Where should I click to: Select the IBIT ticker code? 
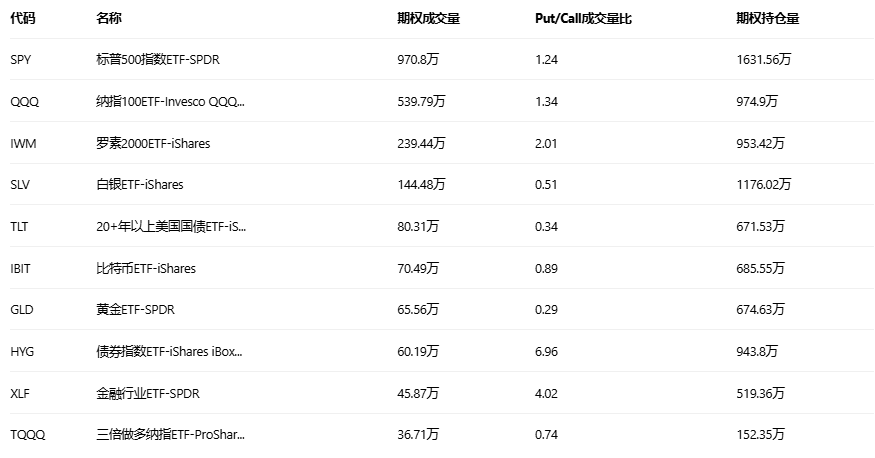(22, 268)
